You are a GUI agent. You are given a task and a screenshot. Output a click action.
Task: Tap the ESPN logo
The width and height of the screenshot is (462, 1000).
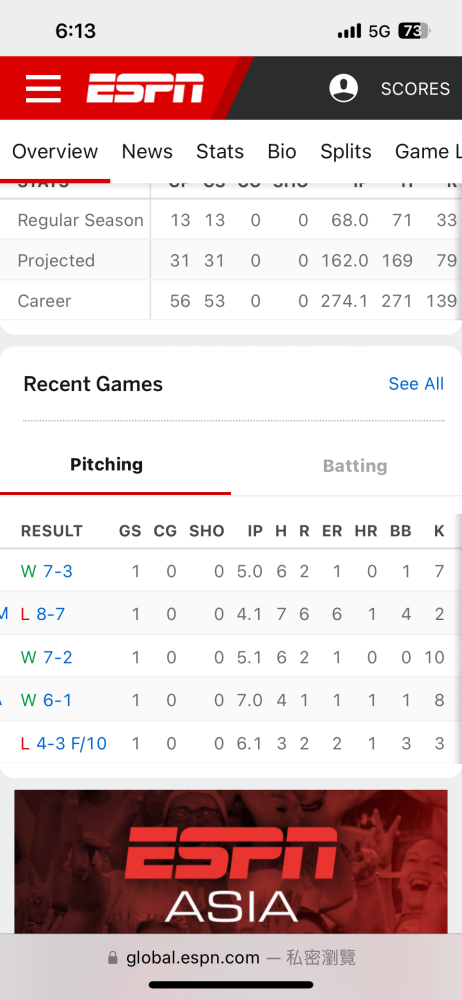[145, 88]
